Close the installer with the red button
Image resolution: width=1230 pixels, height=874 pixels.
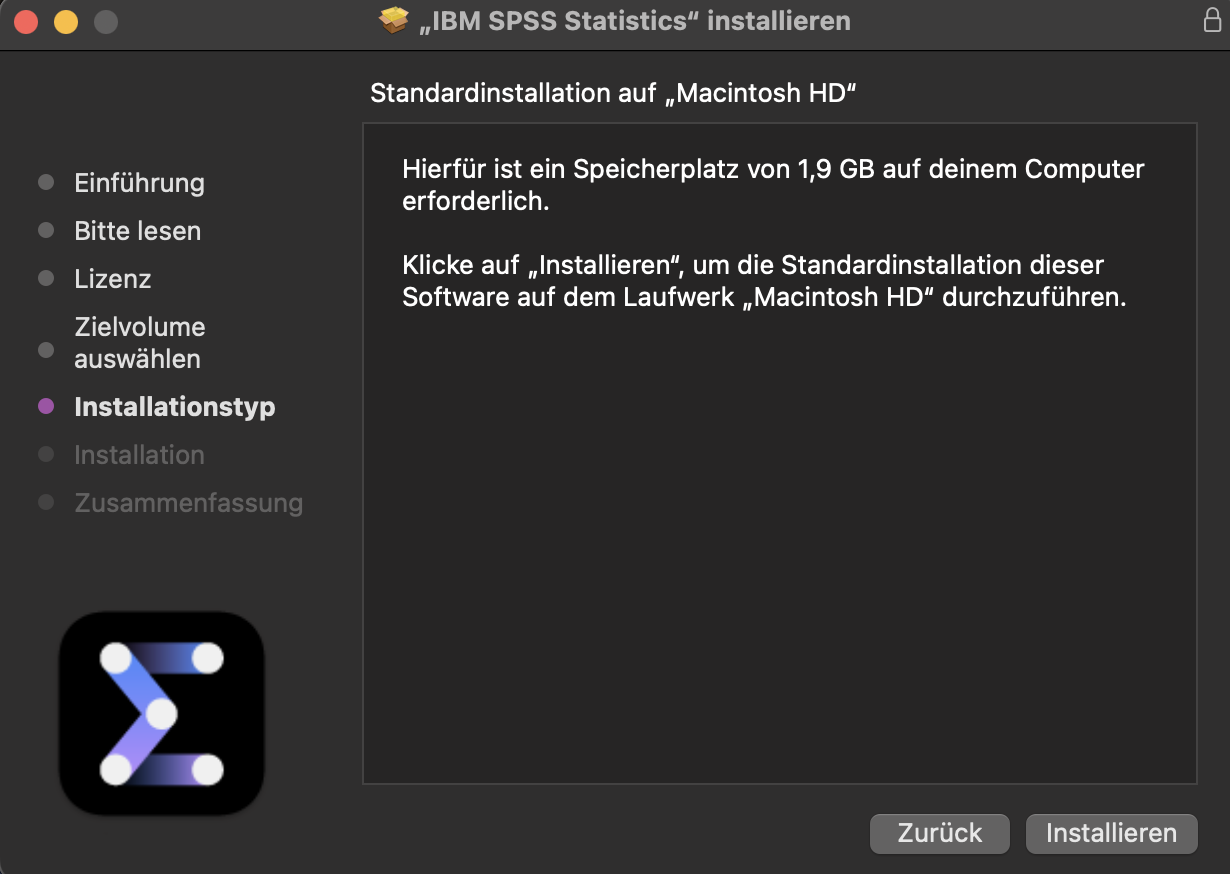tap(25, 21)
